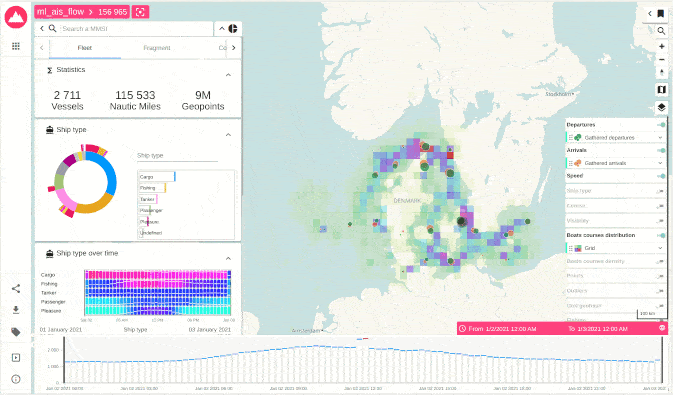Expand Gathered arrivals options
Screen dimensions: 673x395
click(660, 163)
